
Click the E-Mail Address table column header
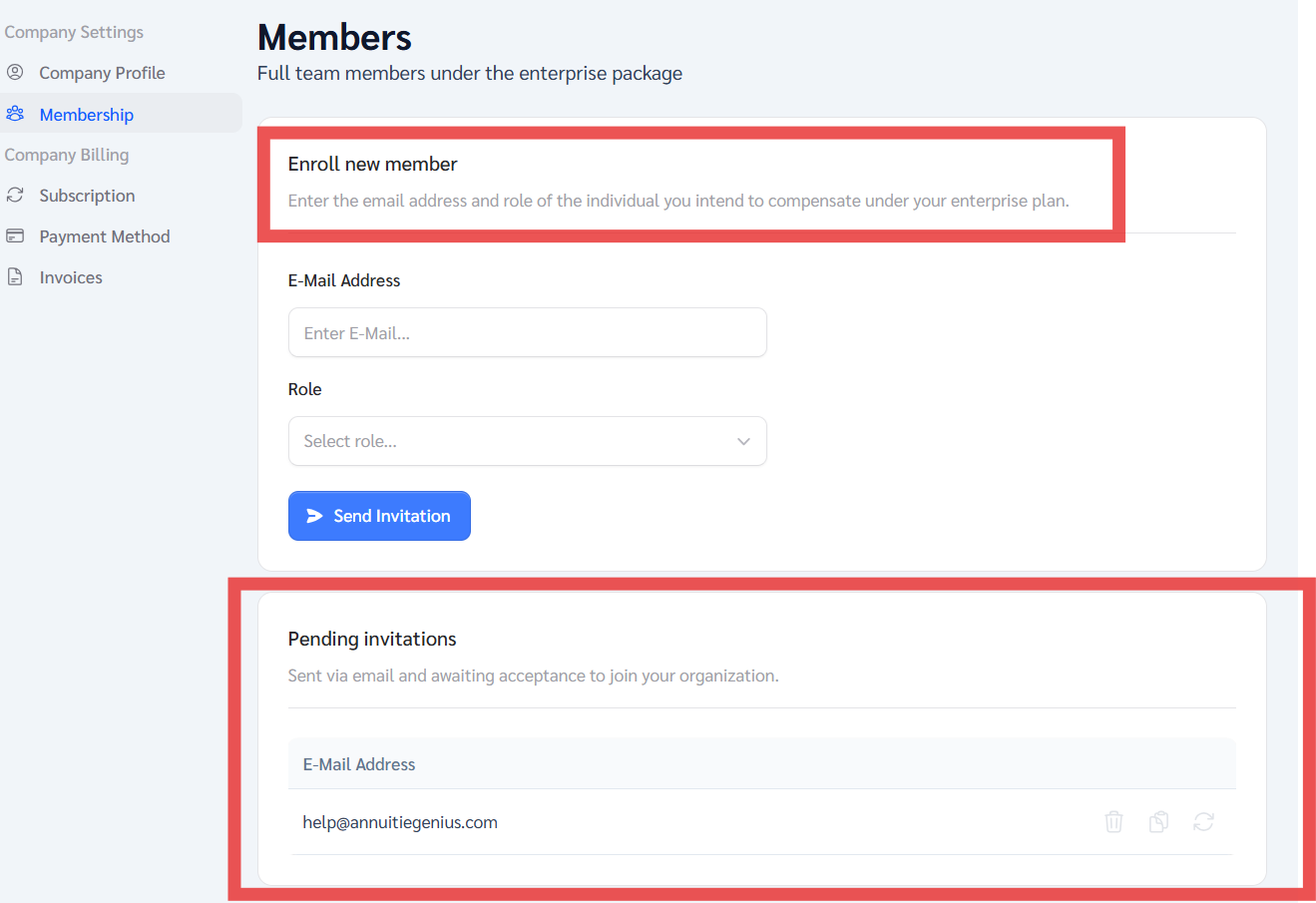click(x=359, y=764)
